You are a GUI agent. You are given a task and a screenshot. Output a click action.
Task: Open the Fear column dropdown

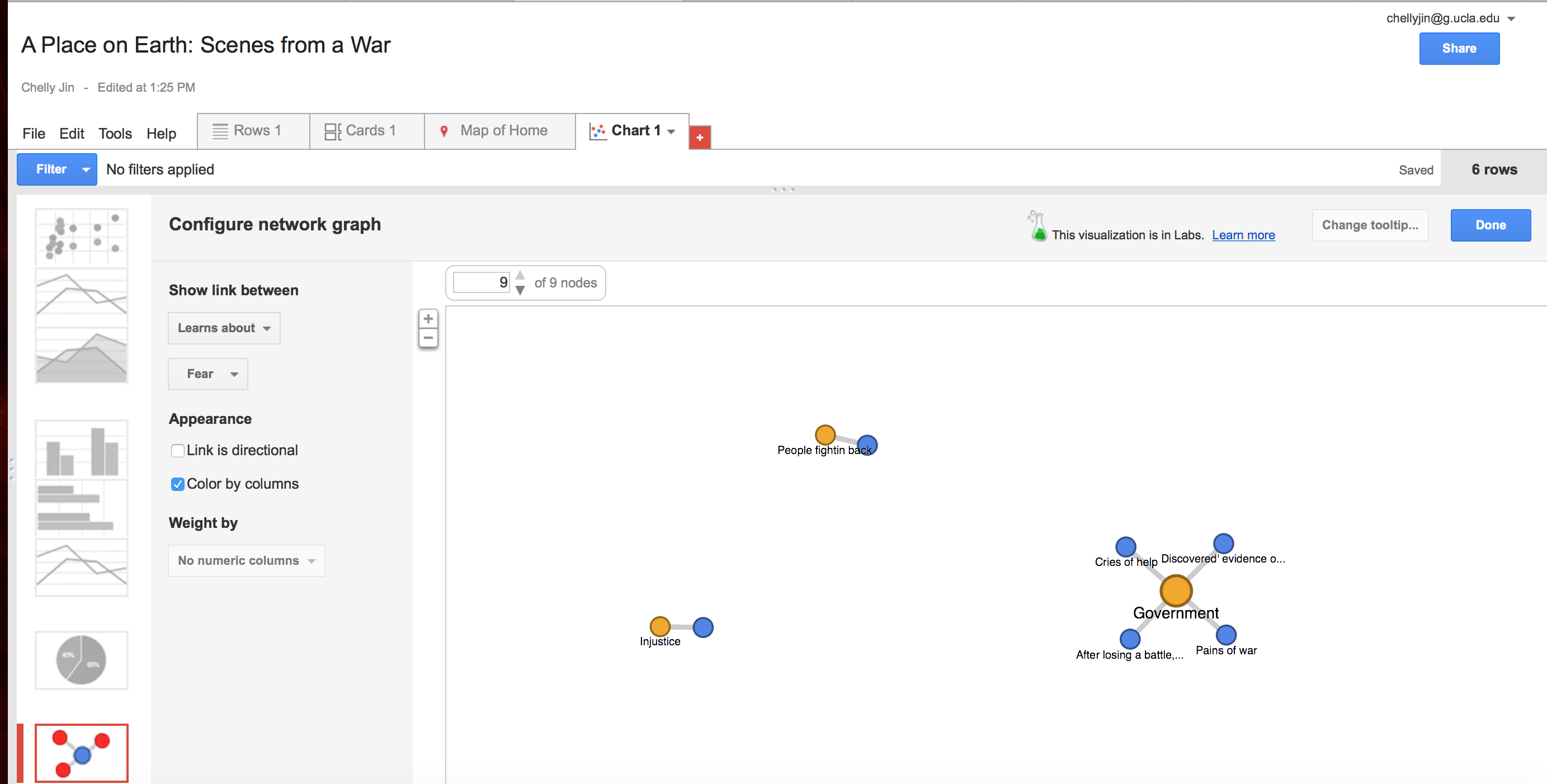tap(208, 374)
